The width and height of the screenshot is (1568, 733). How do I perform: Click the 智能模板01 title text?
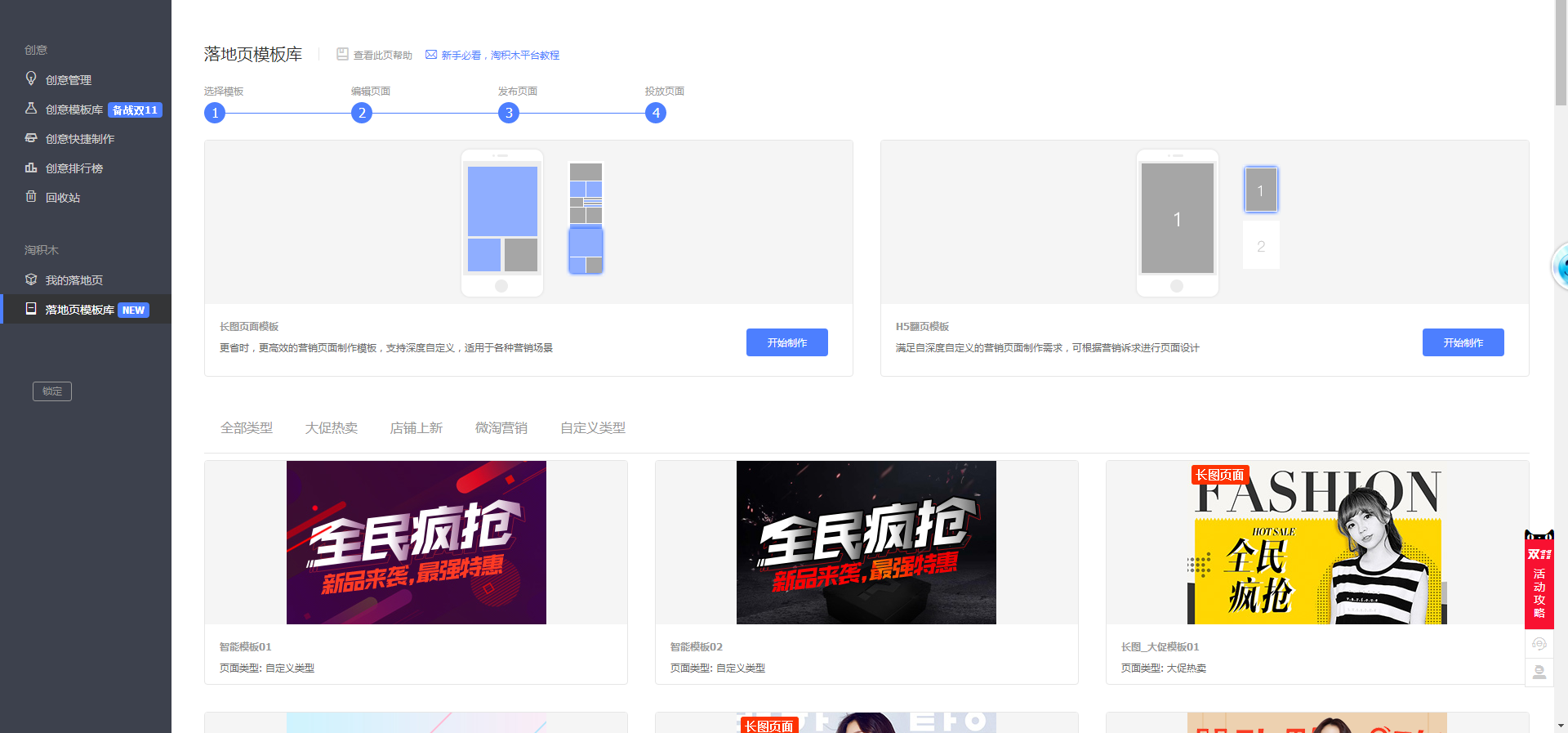246,647
